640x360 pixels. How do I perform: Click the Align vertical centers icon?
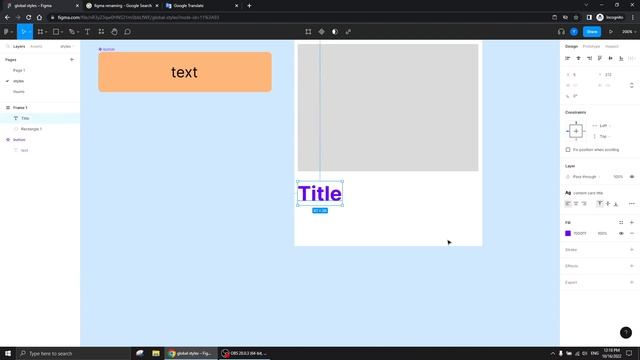pos(610,58)
